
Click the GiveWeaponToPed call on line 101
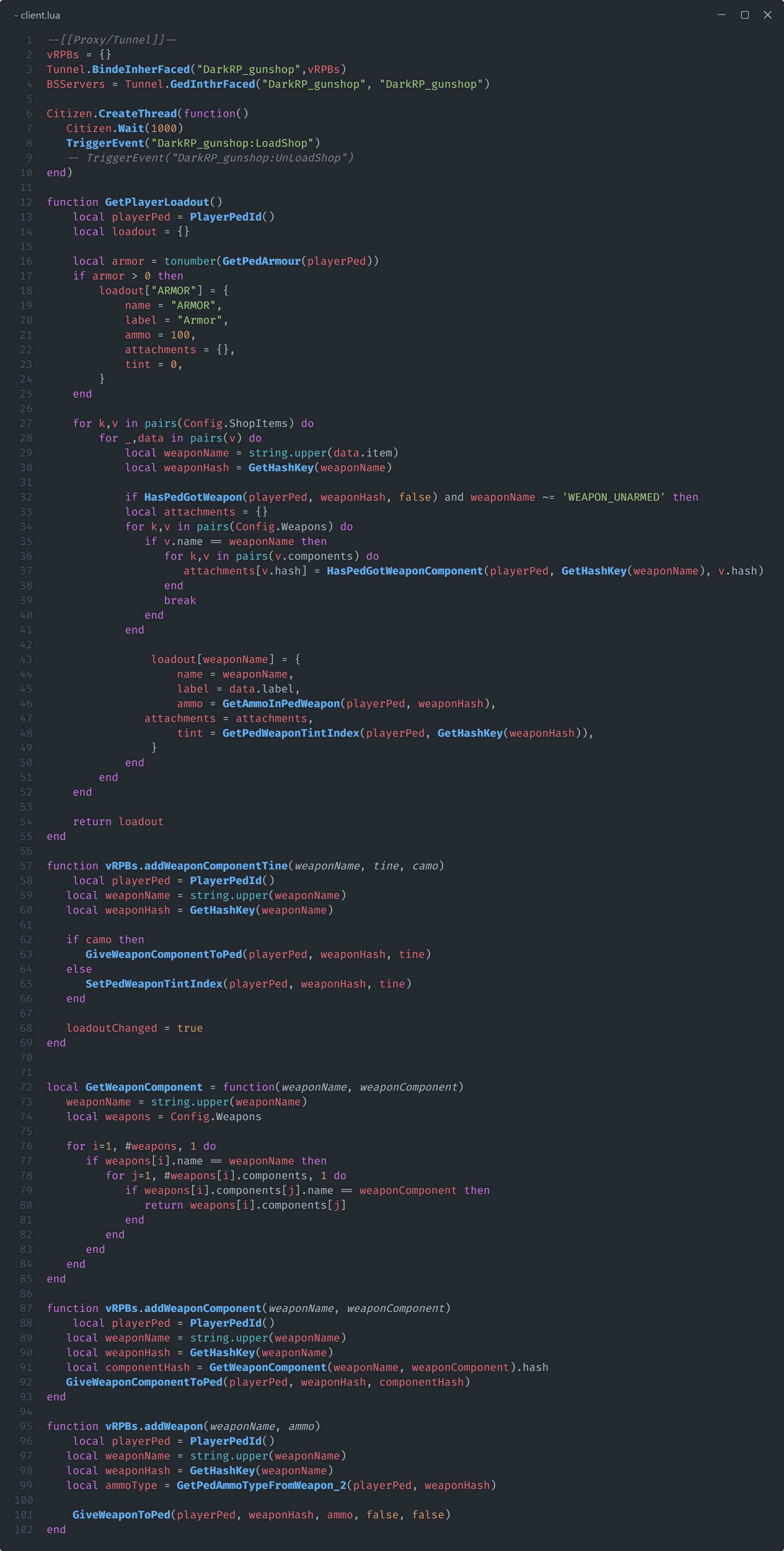point(121,1514)
